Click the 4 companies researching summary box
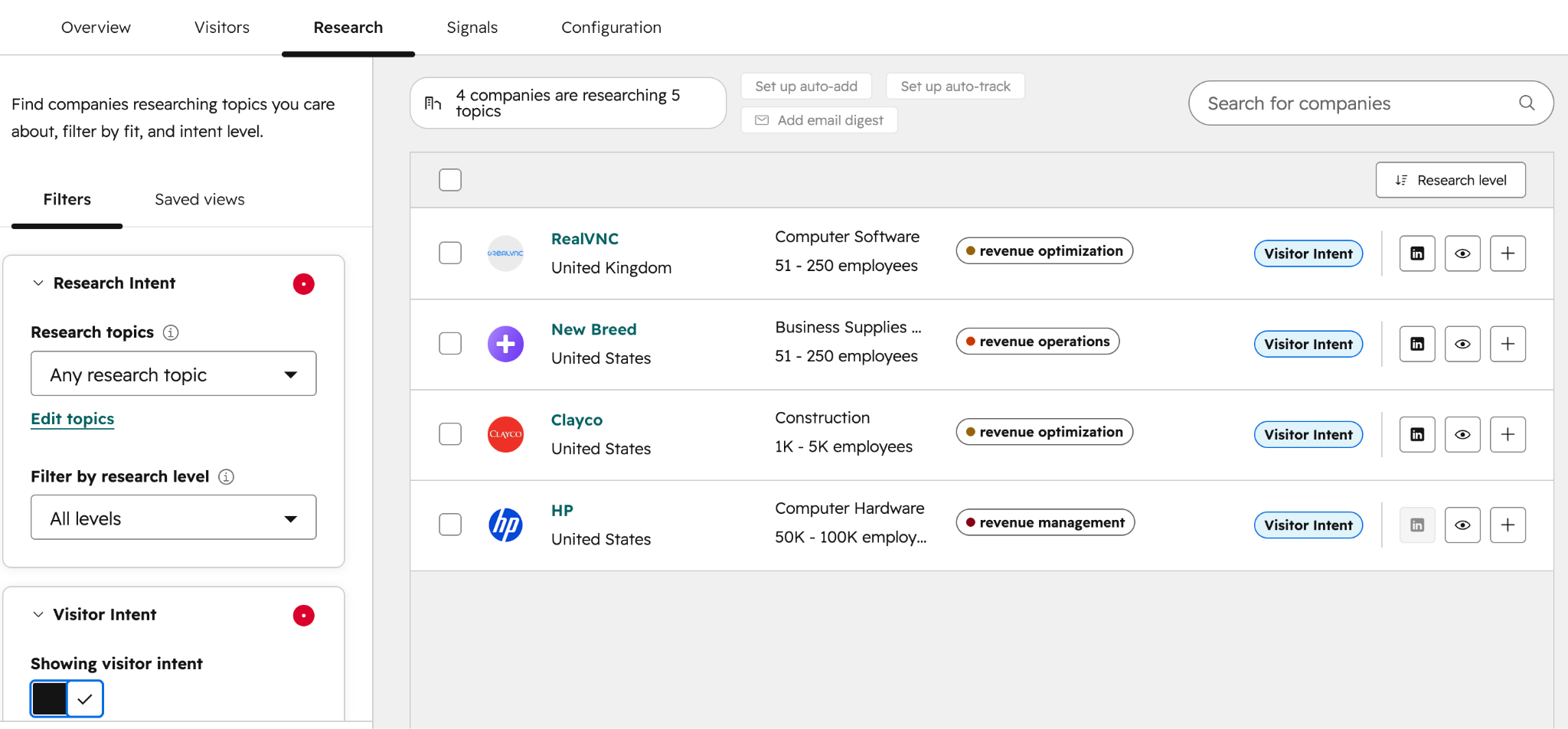This screenshot has width=1568, height=729. coord(568,103)
